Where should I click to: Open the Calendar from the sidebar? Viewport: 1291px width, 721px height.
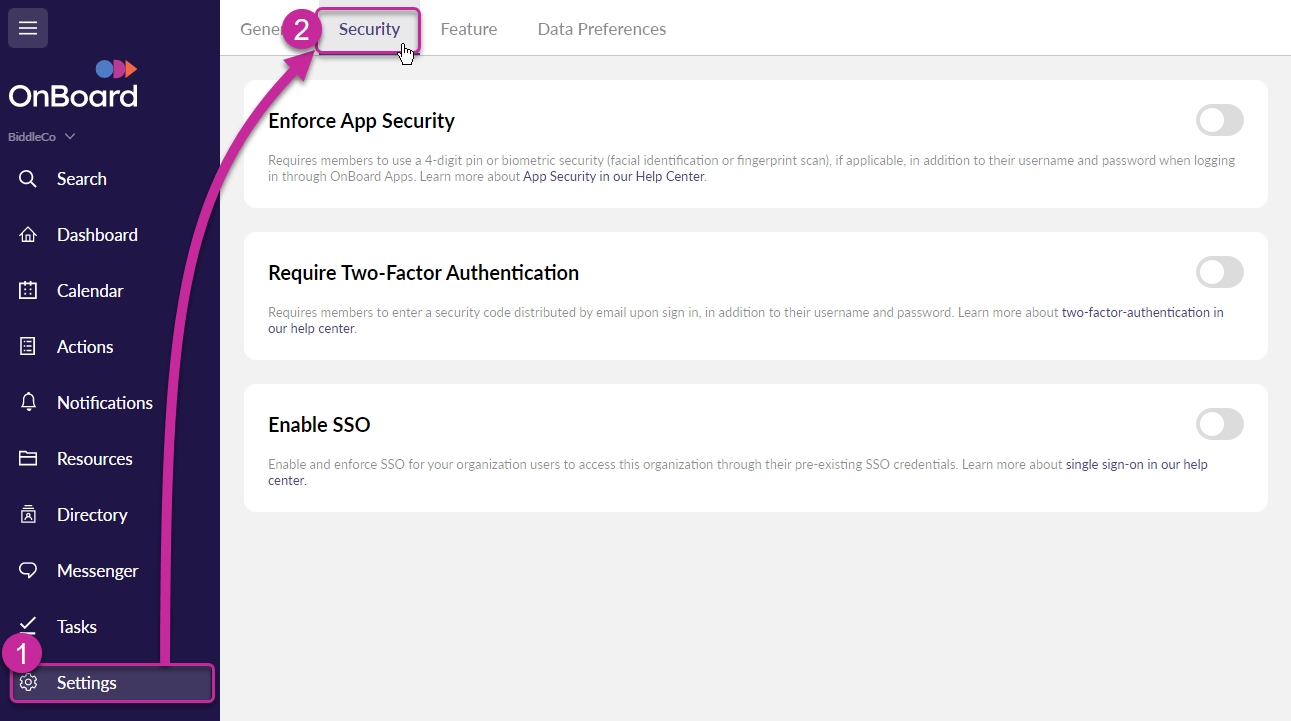88,290
